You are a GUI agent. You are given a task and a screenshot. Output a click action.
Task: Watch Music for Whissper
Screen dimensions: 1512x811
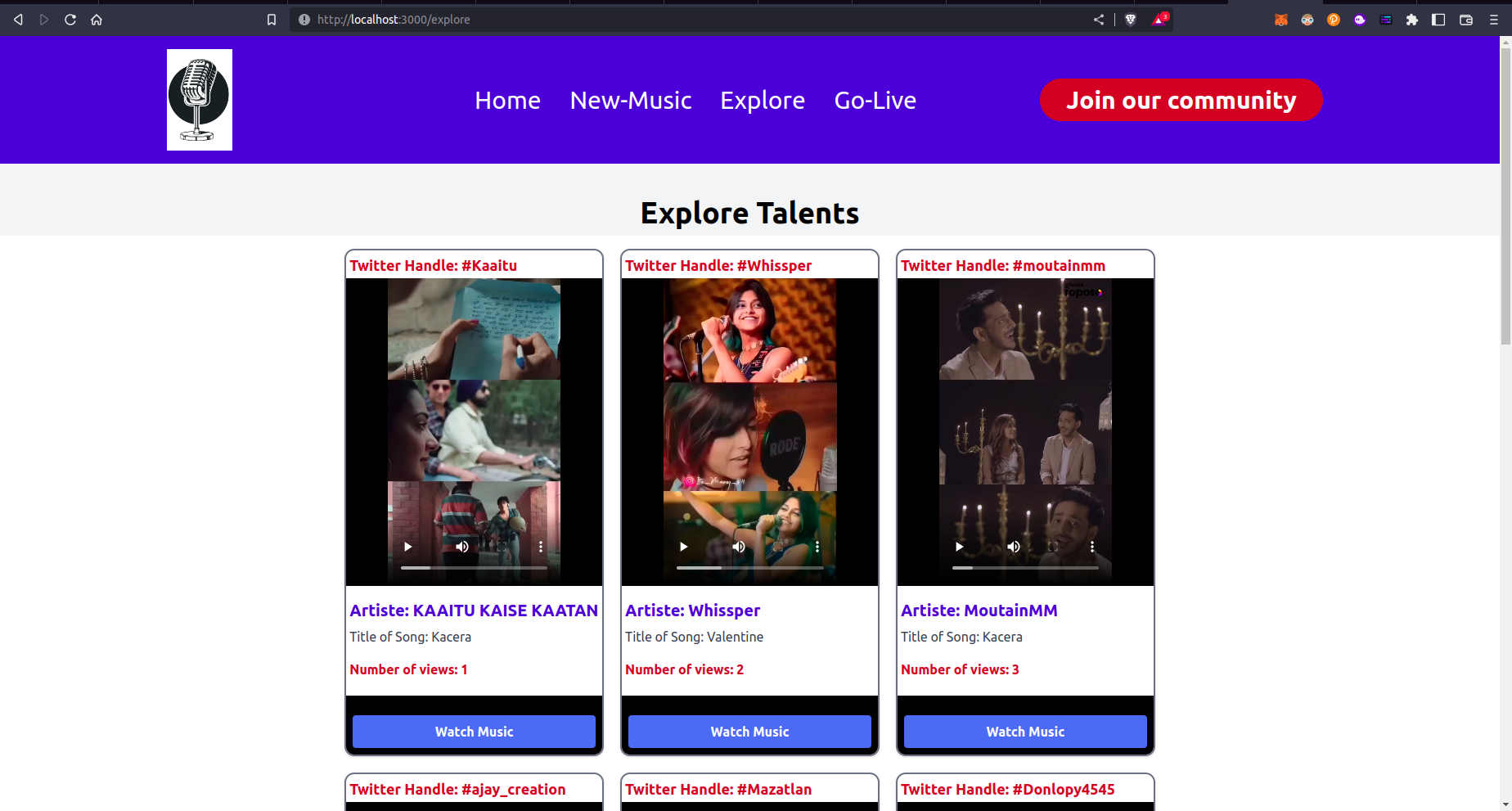pos(749,732)
